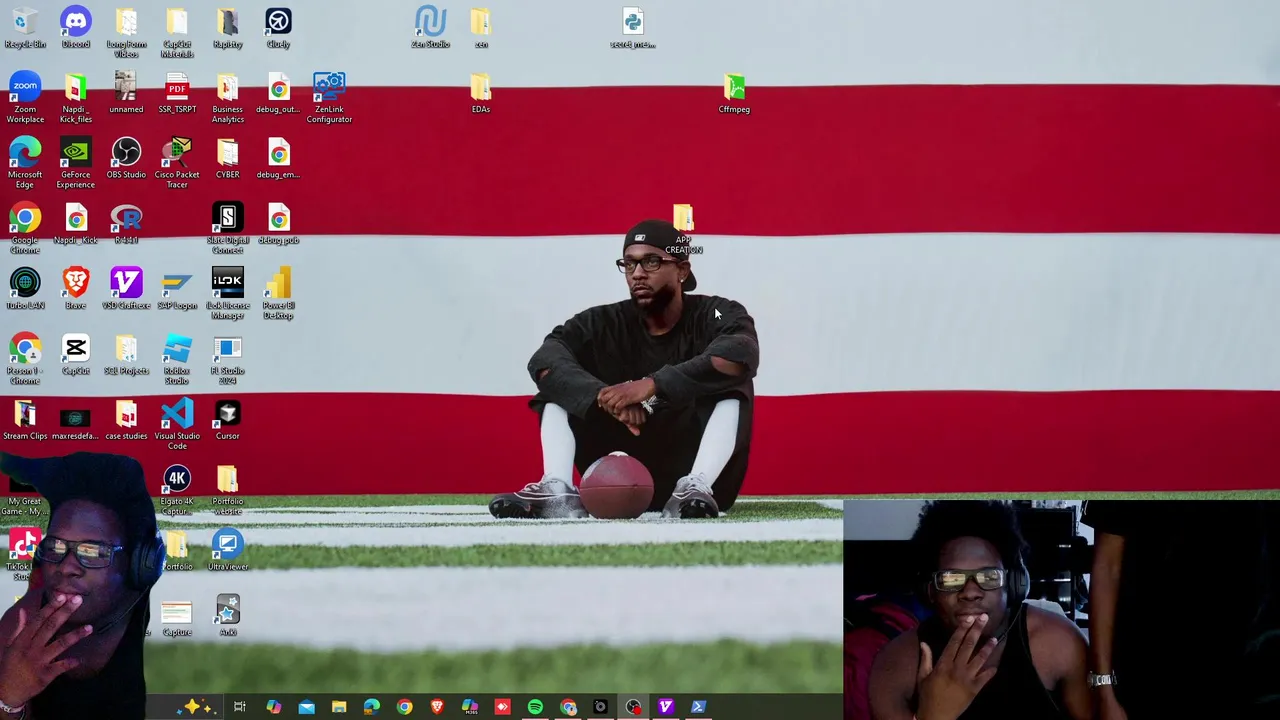Open the Portfolio website folder

[x=227, y=490]
